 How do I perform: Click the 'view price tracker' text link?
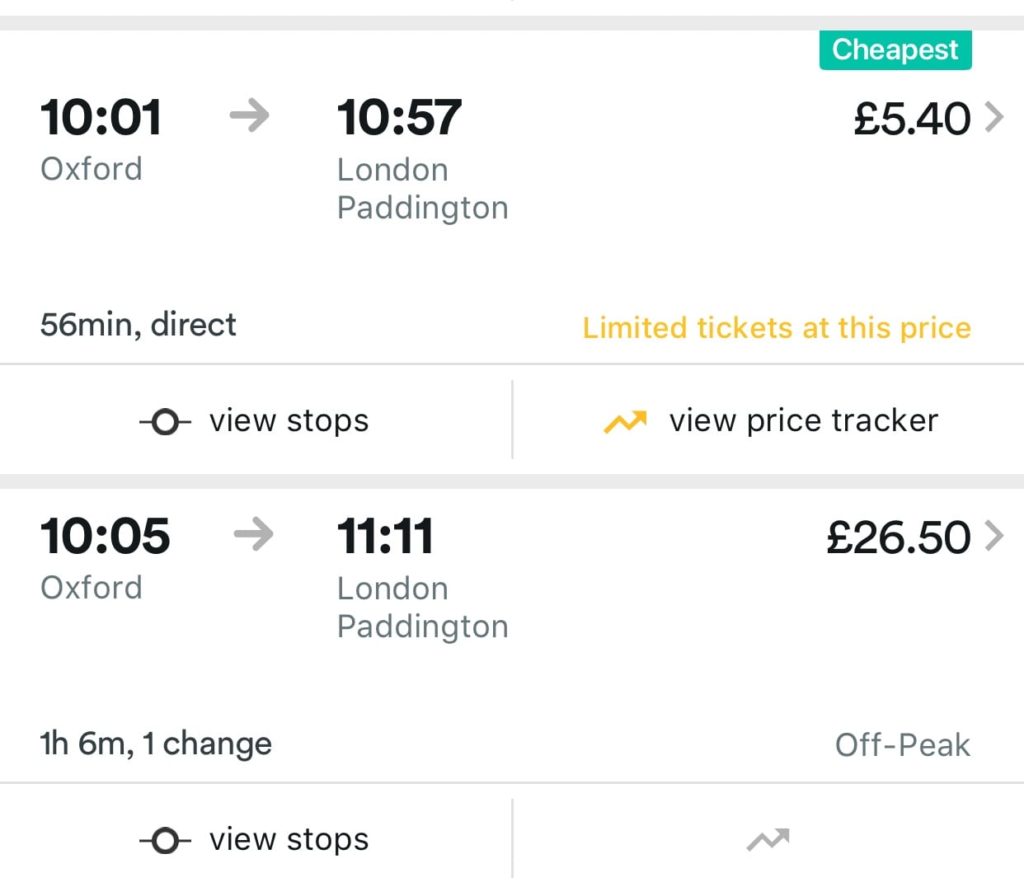pos(800,421)
